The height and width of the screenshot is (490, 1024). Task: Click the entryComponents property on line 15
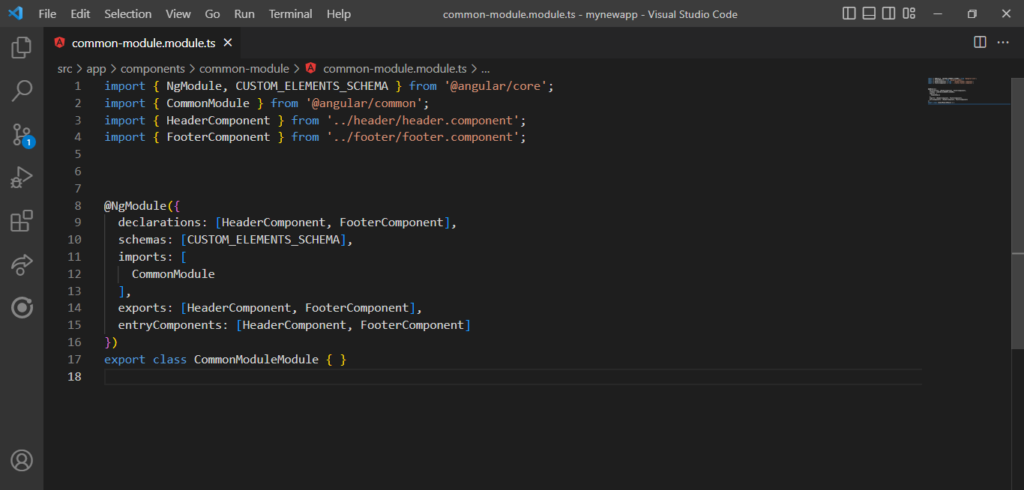pyautogui.click(x=170, y=325)
